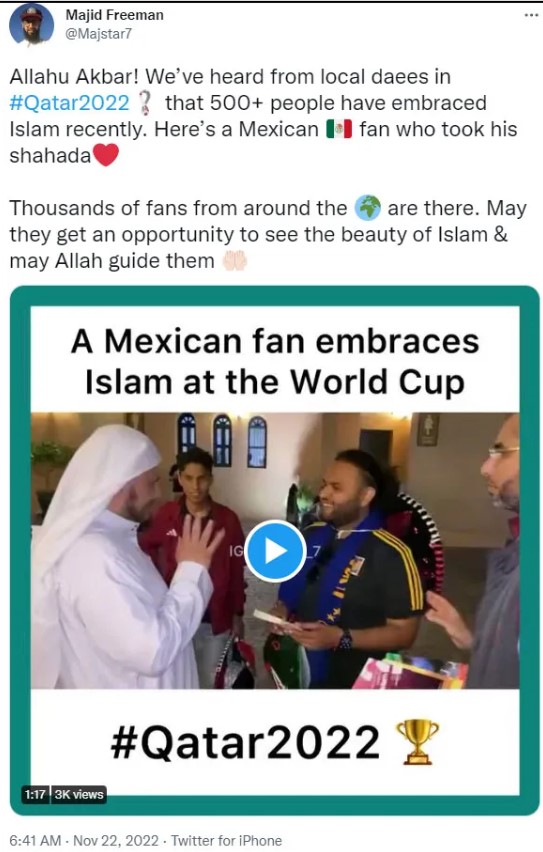
Task: Open the three-dot tweet options menu
Action: click(530, 15)
